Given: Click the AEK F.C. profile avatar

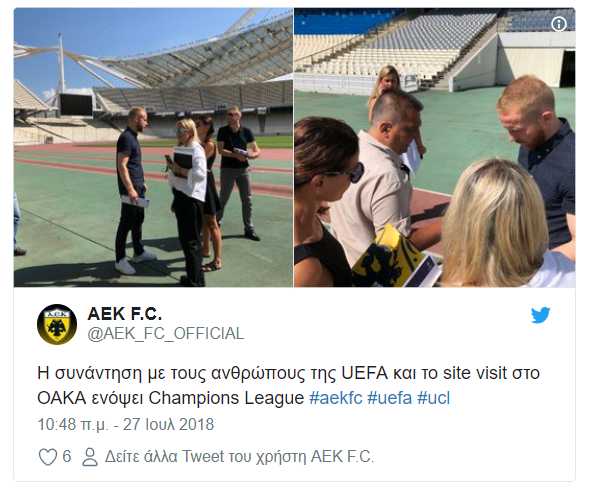Looking at the screenshot, I should tap(57, 324).
